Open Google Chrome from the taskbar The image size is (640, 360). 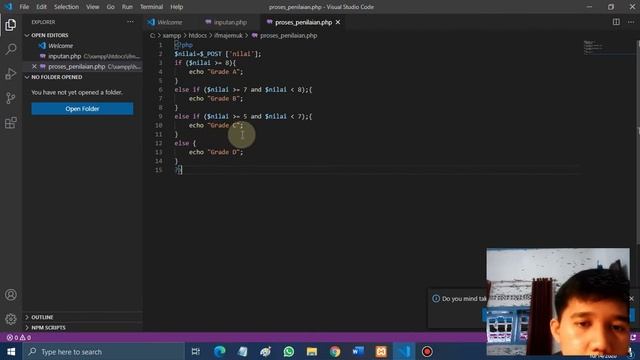[335, 351]
